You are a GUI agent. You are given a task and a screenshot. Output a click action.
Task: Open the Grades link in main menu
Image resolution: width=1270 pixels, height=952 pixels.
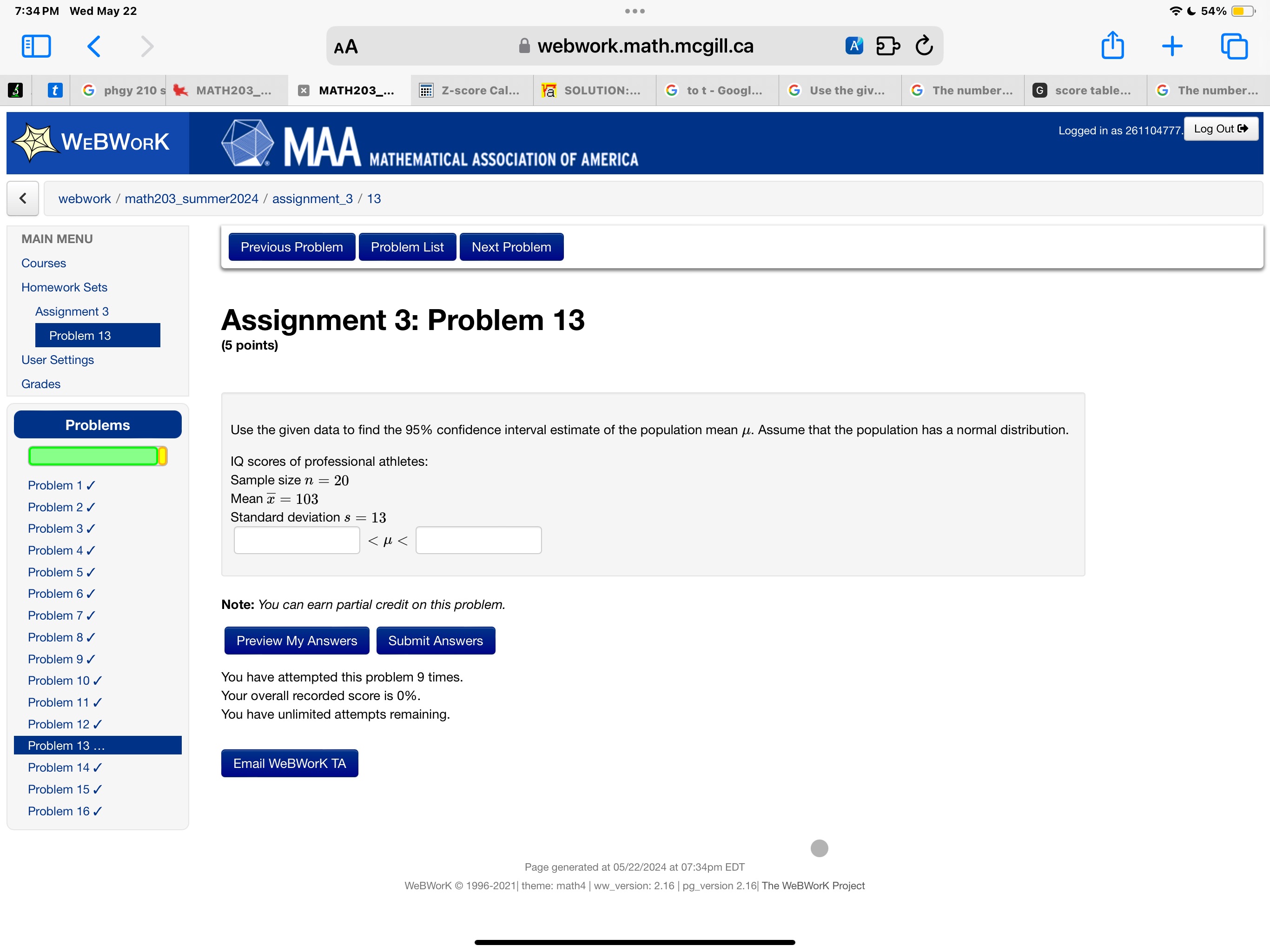[41, 383]
